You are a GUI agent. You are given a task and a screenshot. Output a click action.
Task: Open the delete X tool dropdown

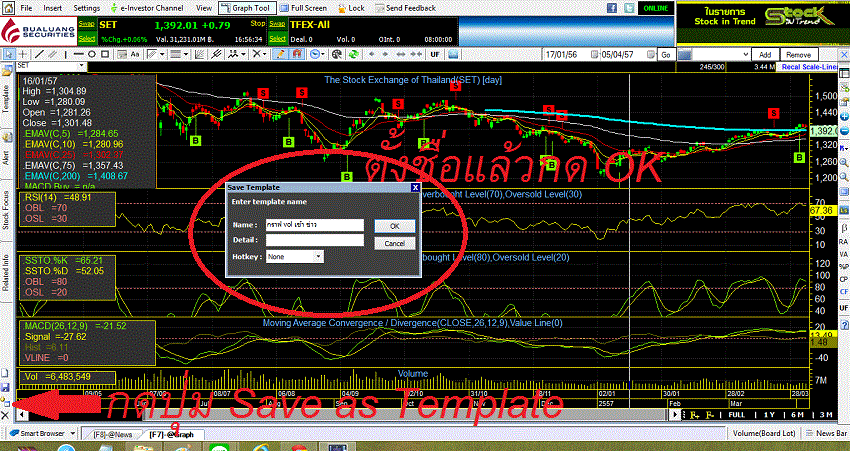265,54
